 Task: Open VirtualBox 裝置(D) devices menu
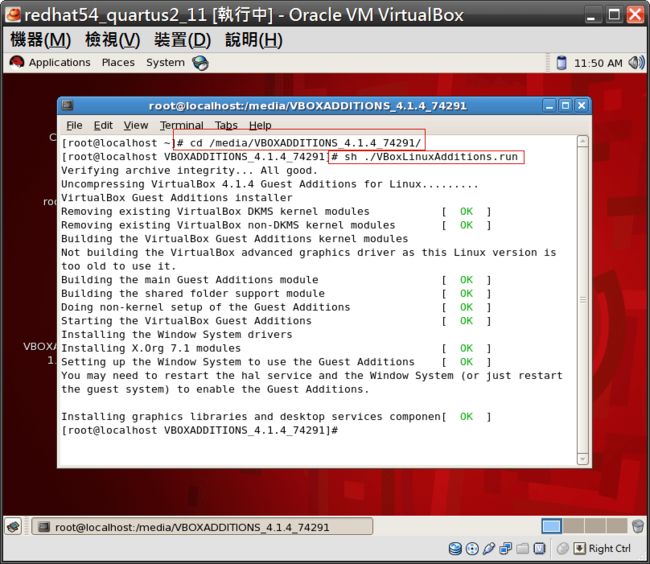182,40
